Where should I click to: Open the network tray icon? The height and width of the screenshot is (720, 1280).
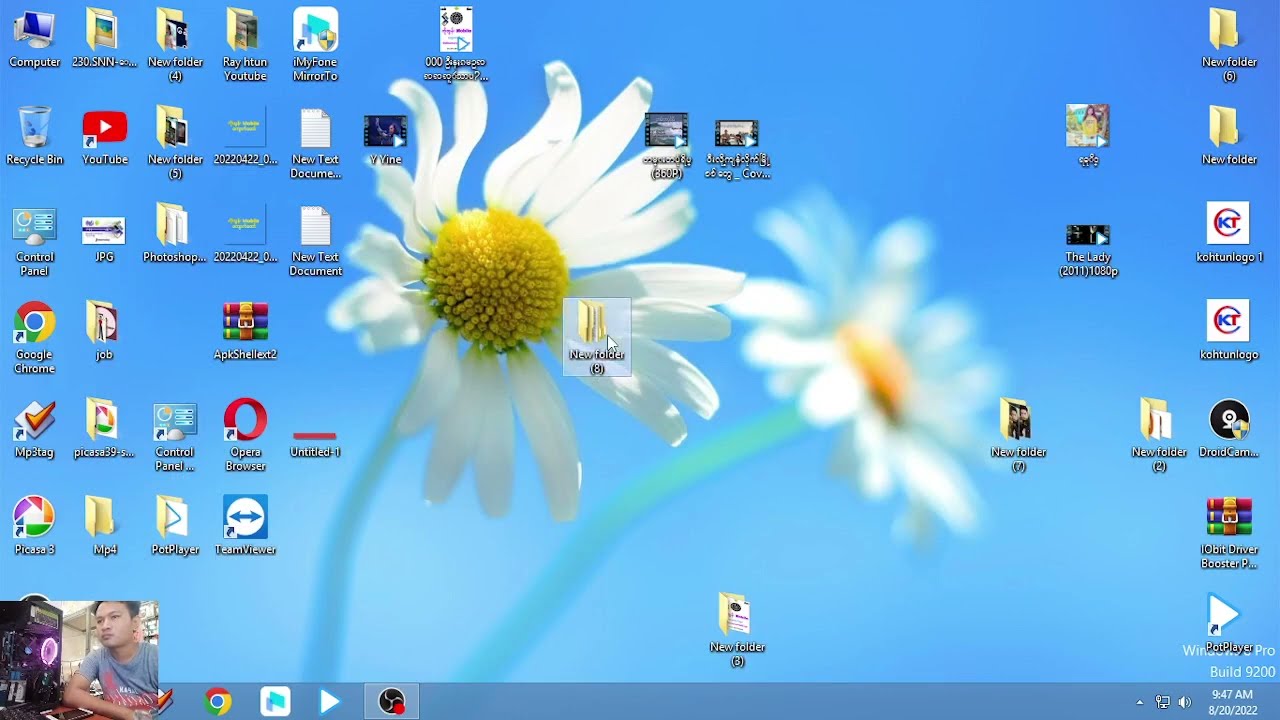coord(1162,702)
